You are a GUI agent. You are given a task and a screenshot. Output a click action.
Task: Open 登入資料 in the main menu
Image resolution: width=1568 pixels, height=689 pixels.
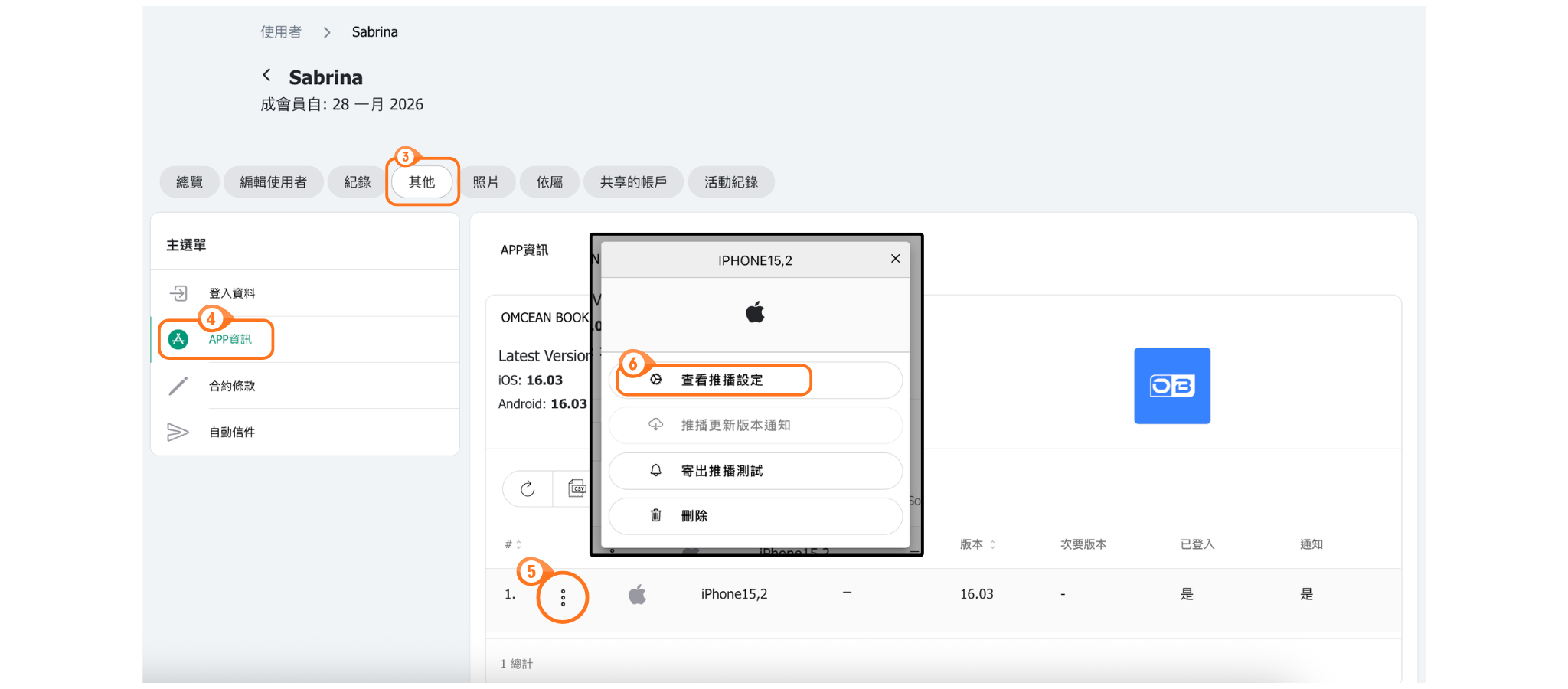point(232,293)
